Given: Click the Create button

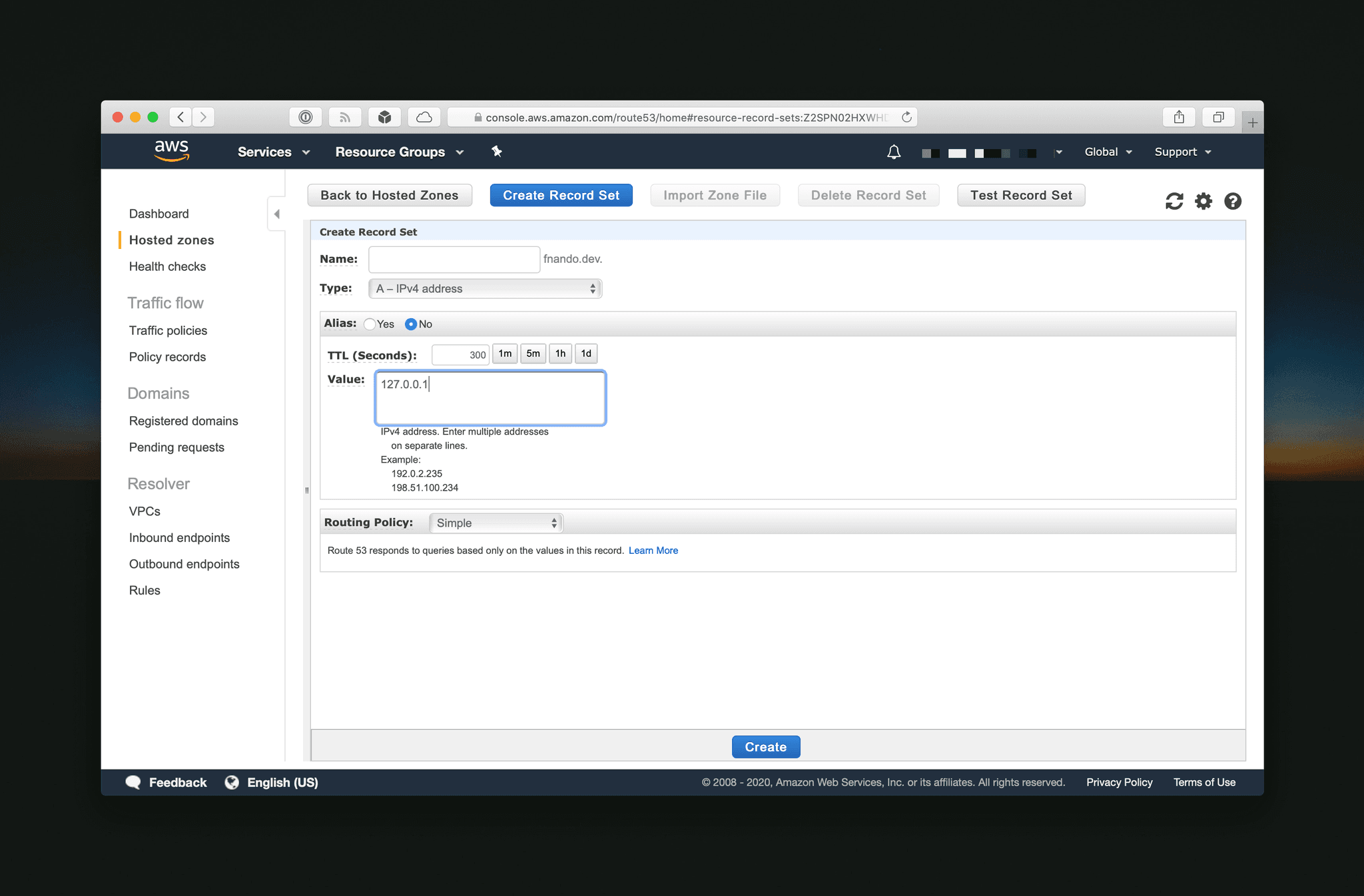Looking at the screenshot, I should 765,746.
